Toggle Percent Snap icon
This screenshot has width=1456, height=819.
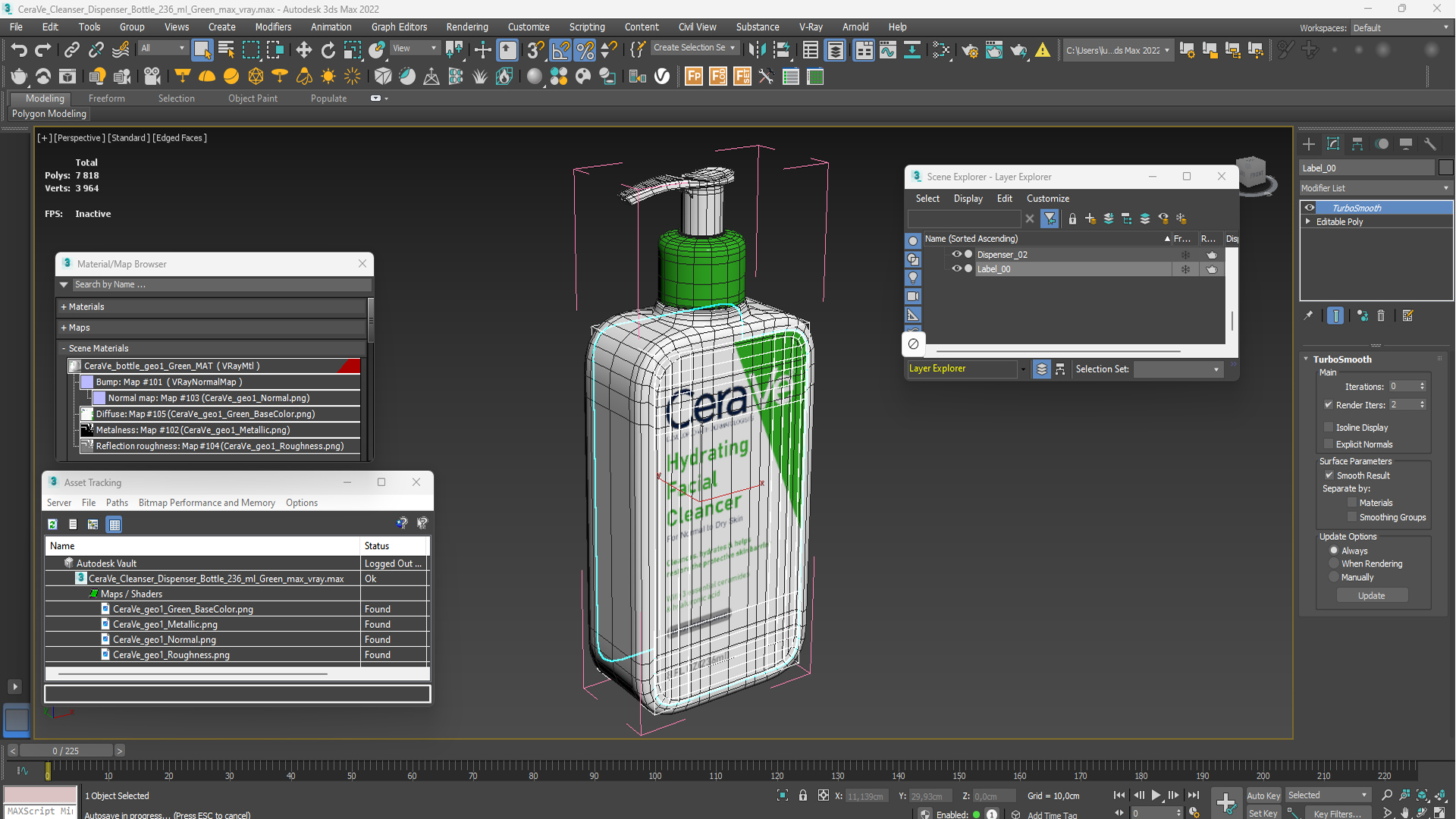[x=585, y=50]
